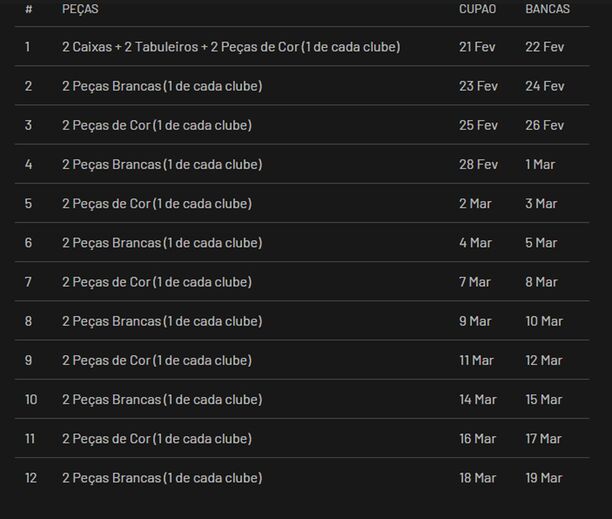This screenshot has width=612, height=519.
Task: Select row 1 with Caixas and Tabuleiros
Action: pyautogui.click(x=302, y=46)
